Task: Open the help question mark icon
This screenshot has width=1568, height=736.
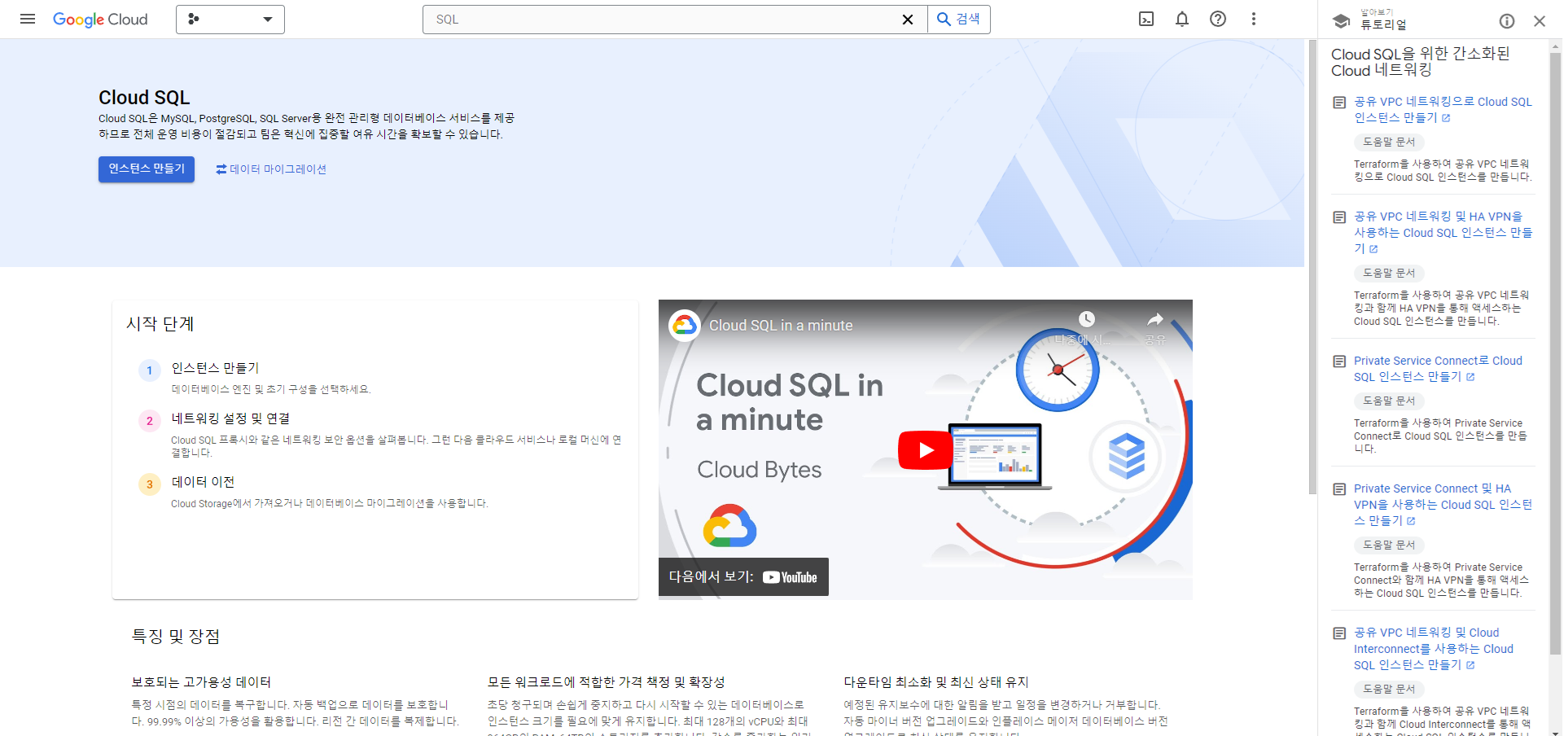Action: pyautogui.click(x=1218, y=19)
